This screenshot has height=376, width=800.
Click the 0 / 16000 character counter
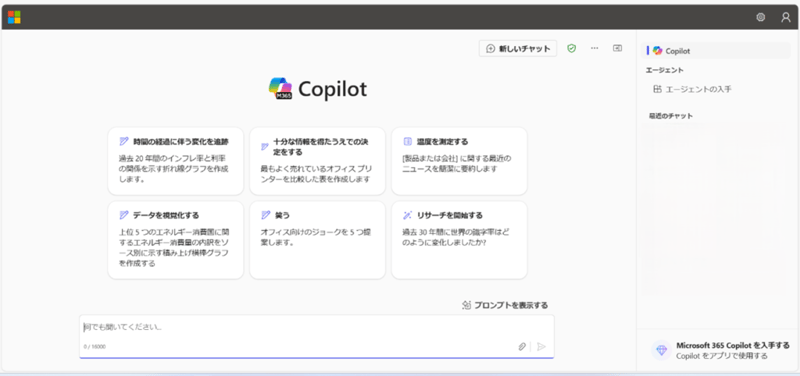[94, 347]
